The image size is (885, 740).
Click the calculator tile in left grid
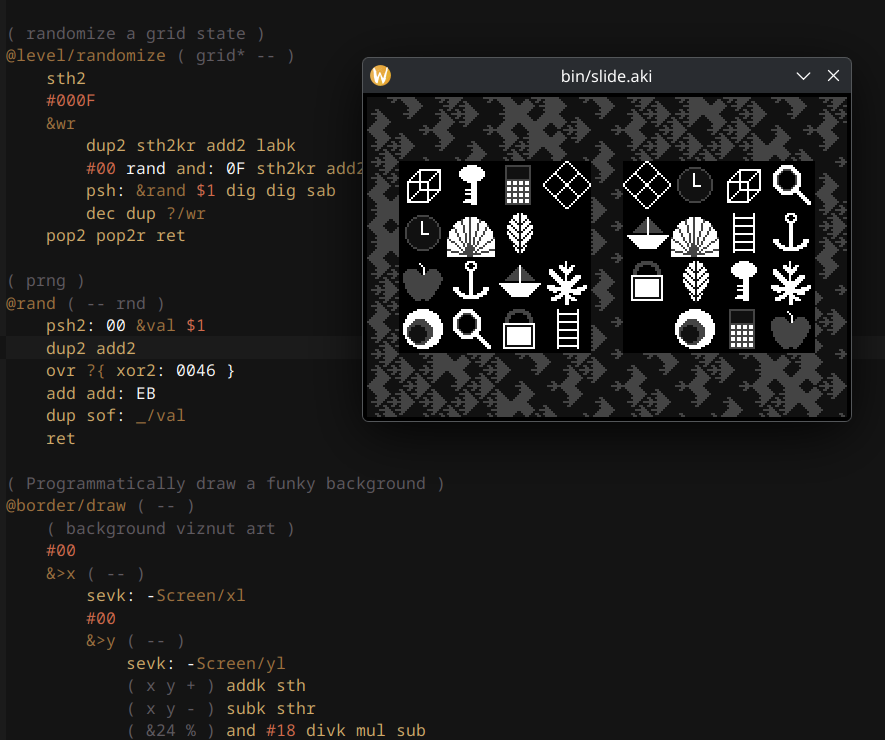point(518,185)
